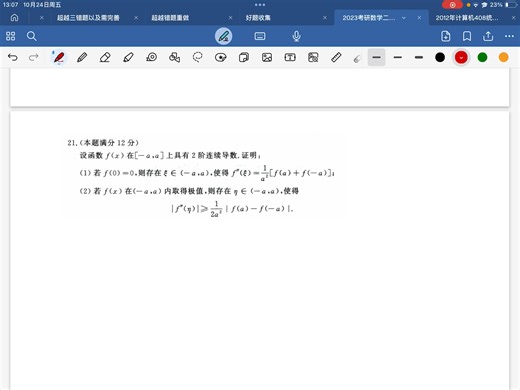Switch to the 超越错题重做 tab

point(170,18)
